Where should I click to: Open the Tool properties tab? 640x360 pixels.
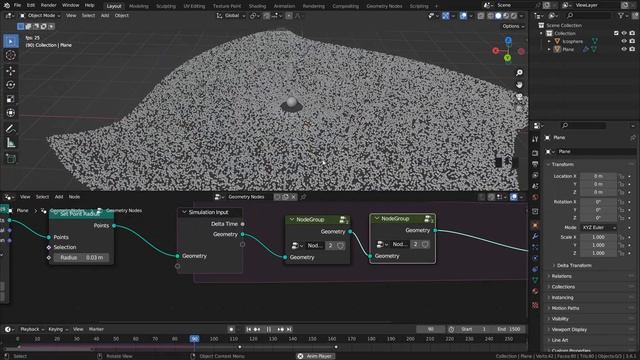pyautogui.click(x=535, y=139)
